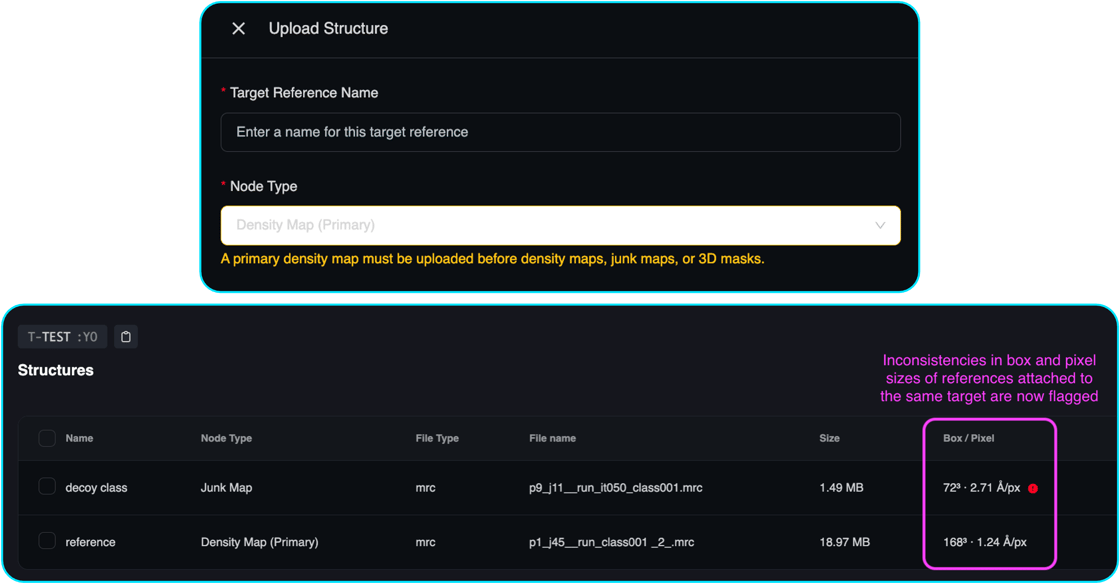Viewport: 1120px width, 583px height.
Task: Open the Node Type dropdown
Action: (x=561, y=225)
